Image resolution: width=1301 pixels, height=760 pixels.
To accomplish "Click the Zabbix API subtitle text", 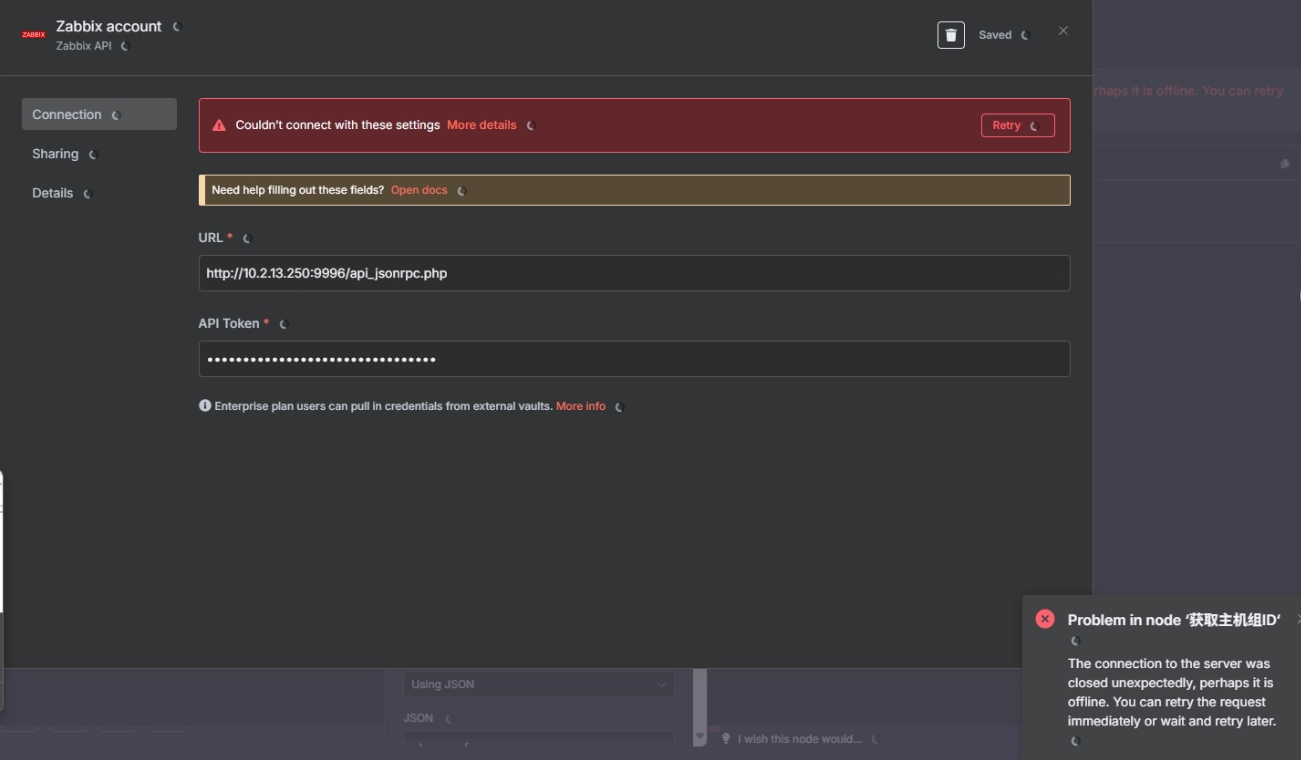I will (x=84, y=46).
